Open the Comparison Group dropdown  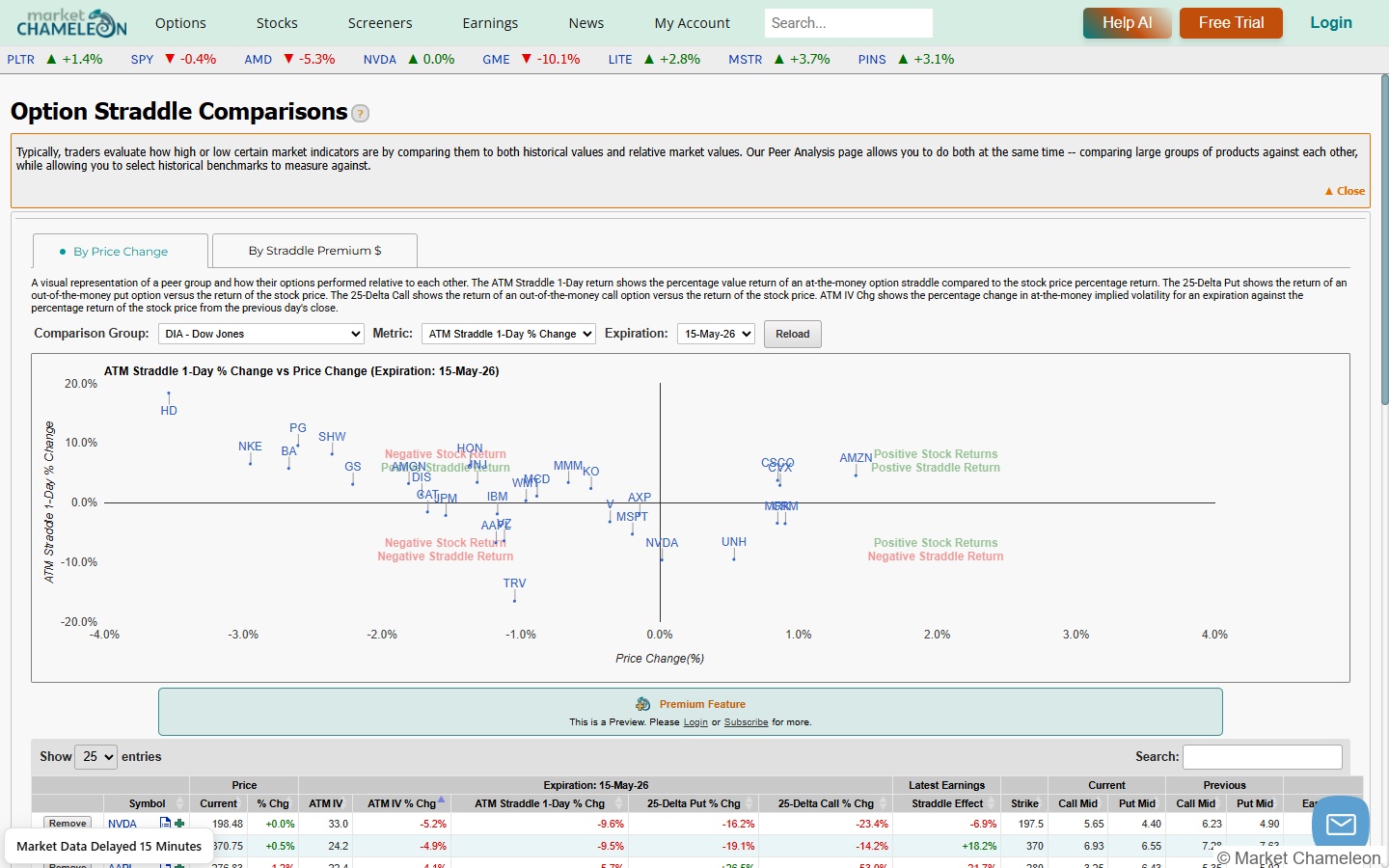pyautogui.click(x=261, y=334)
